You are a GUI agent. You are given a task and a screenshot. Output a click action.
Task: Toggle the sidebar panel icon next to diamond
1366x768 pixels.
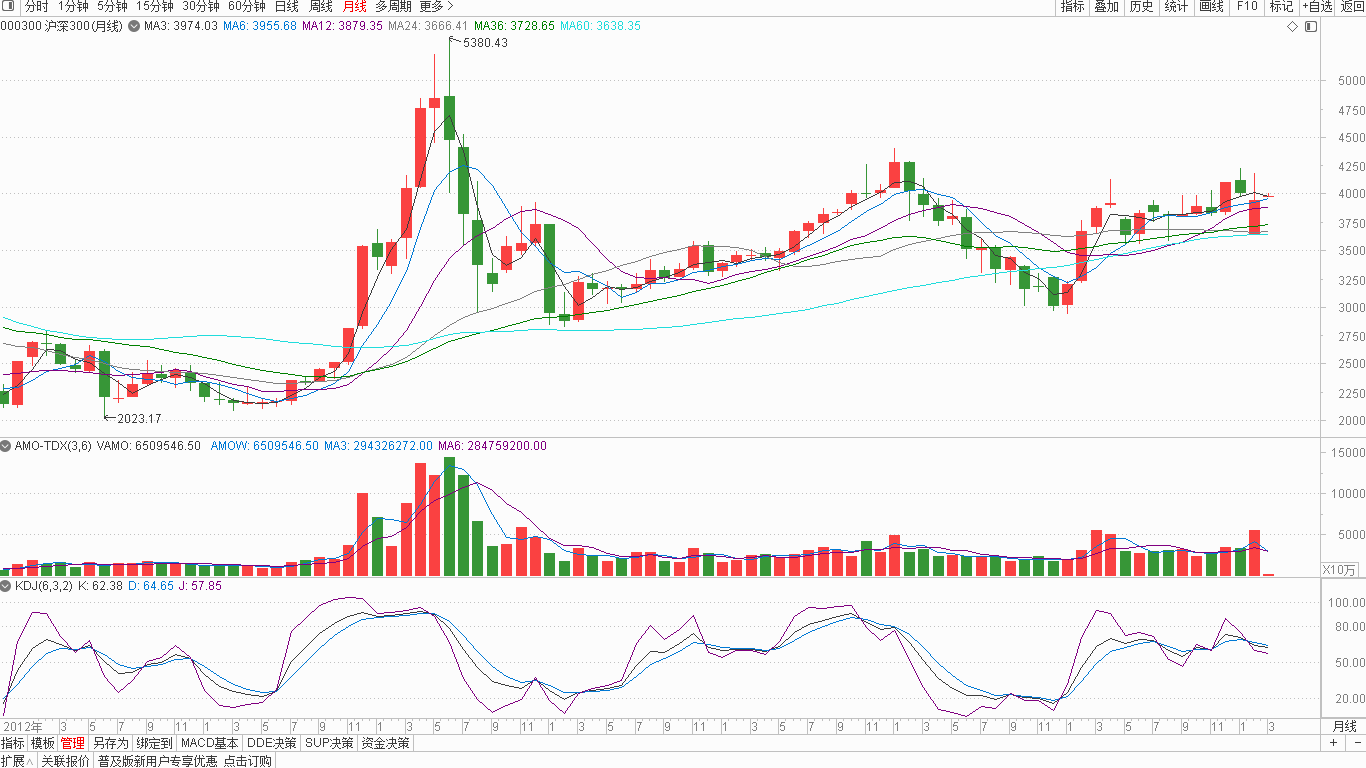tap(1311, 26)
